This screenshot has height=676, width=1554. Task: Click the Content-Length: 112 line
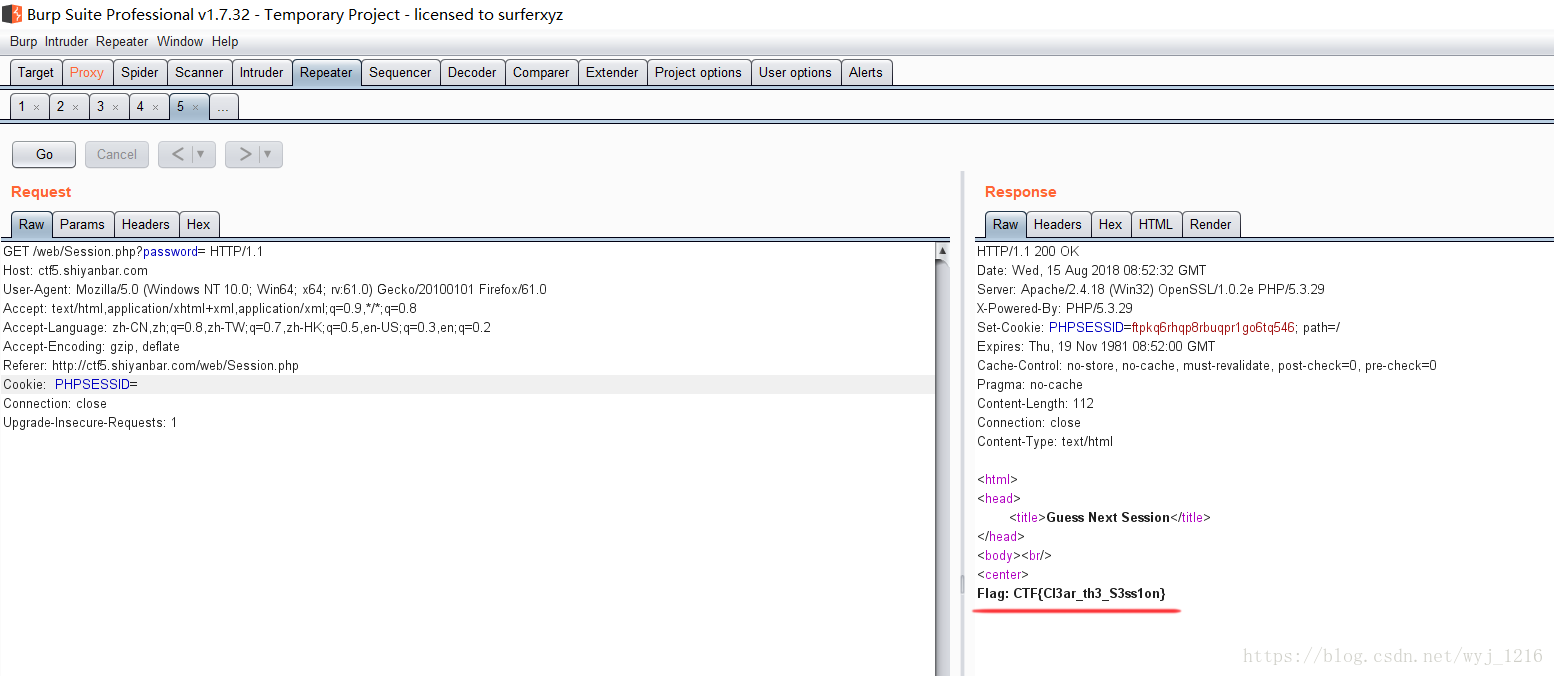[x=1035, y=403]
